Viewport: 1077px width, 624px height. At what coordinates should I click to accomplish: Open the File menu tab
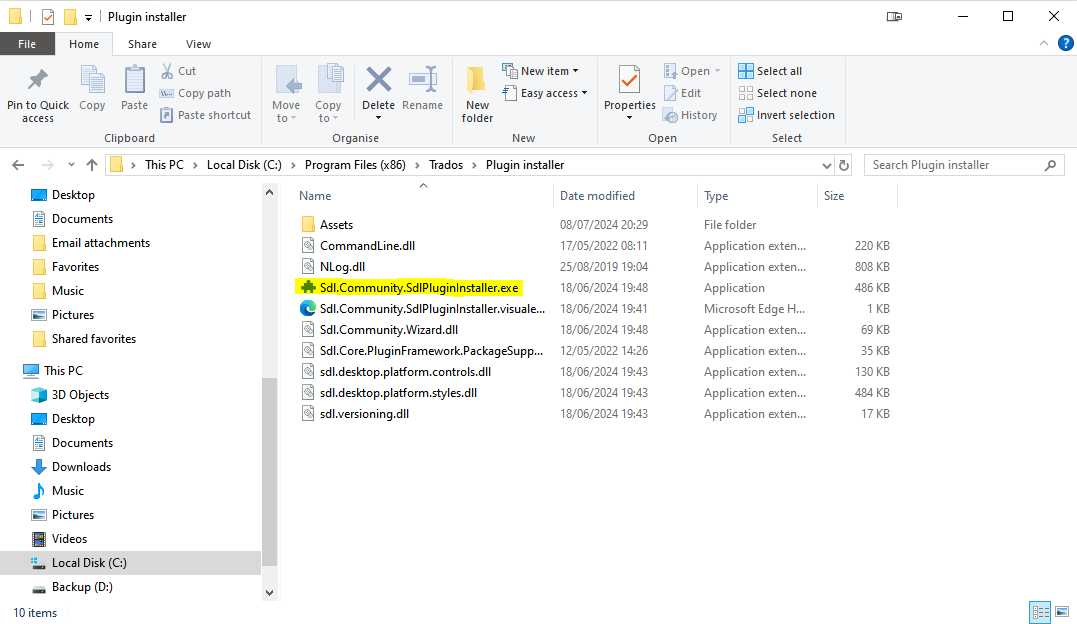[27, 44]
